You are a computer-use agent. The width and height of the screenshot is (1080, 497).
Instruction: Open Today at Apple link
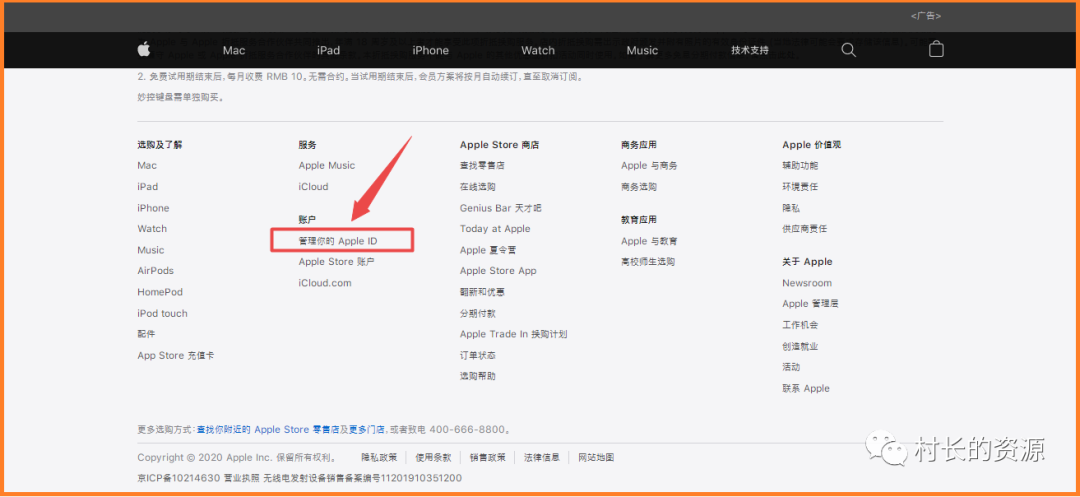click(495, 229)
